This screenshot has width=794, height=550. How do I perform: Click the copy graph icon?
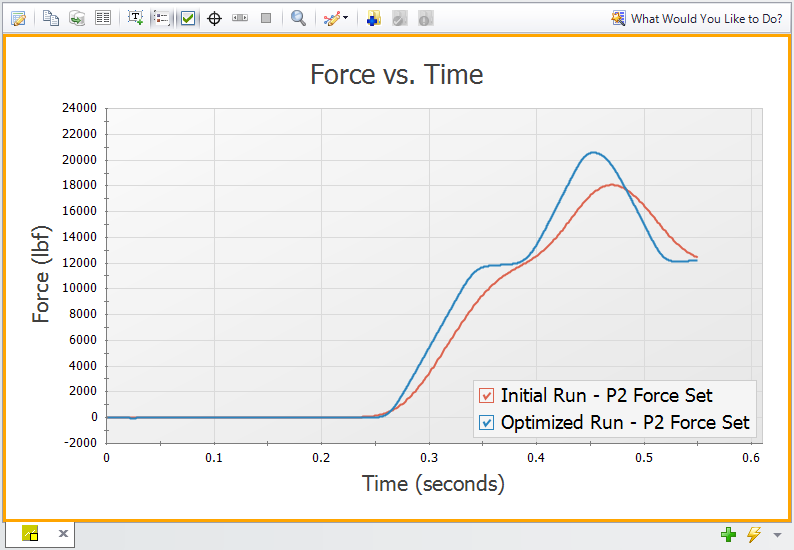pos(51,18)
